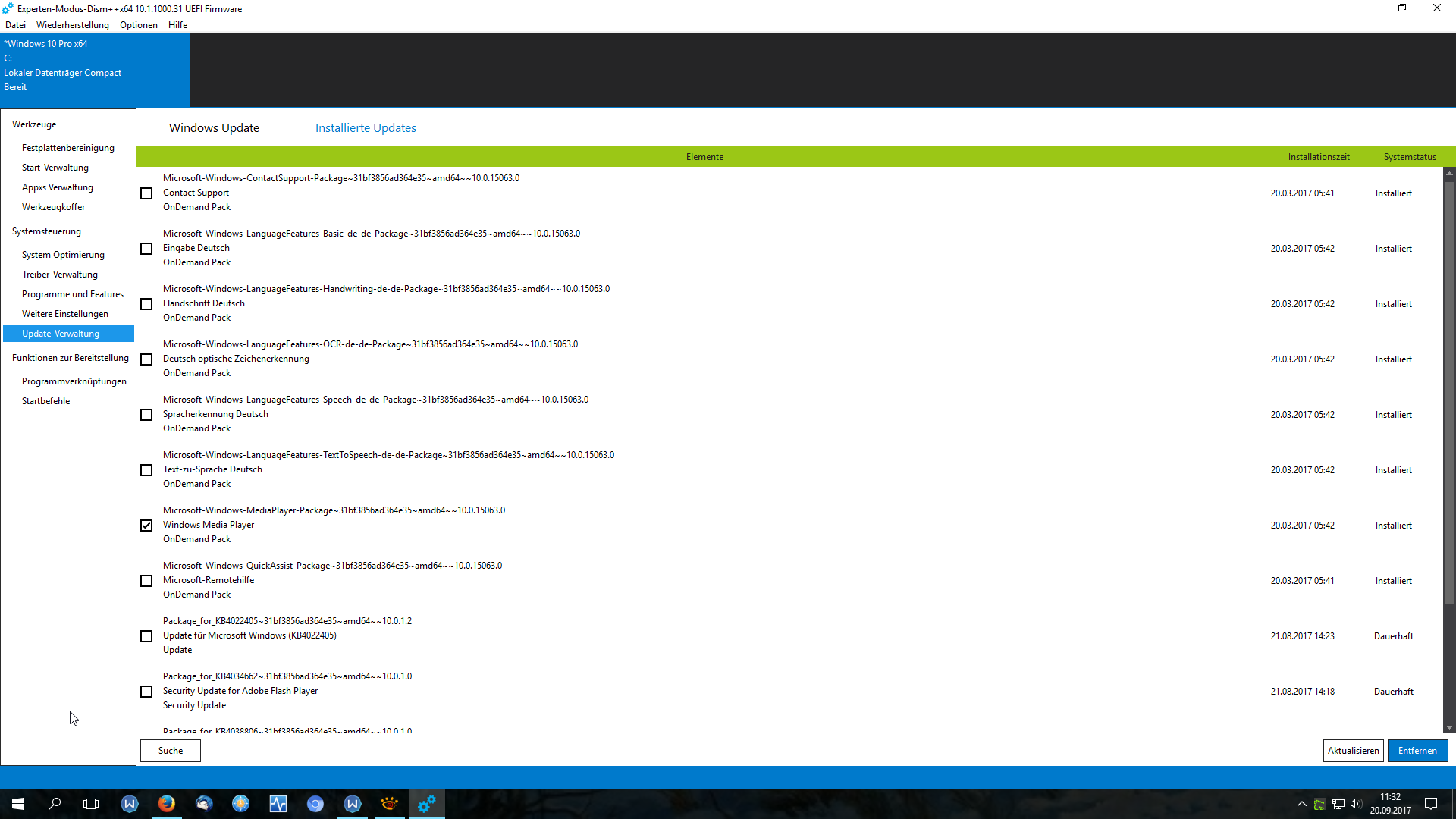Launch XnView eye icon in taskbar
This screenshot has width=1456, height=819.
coord(389,804)
